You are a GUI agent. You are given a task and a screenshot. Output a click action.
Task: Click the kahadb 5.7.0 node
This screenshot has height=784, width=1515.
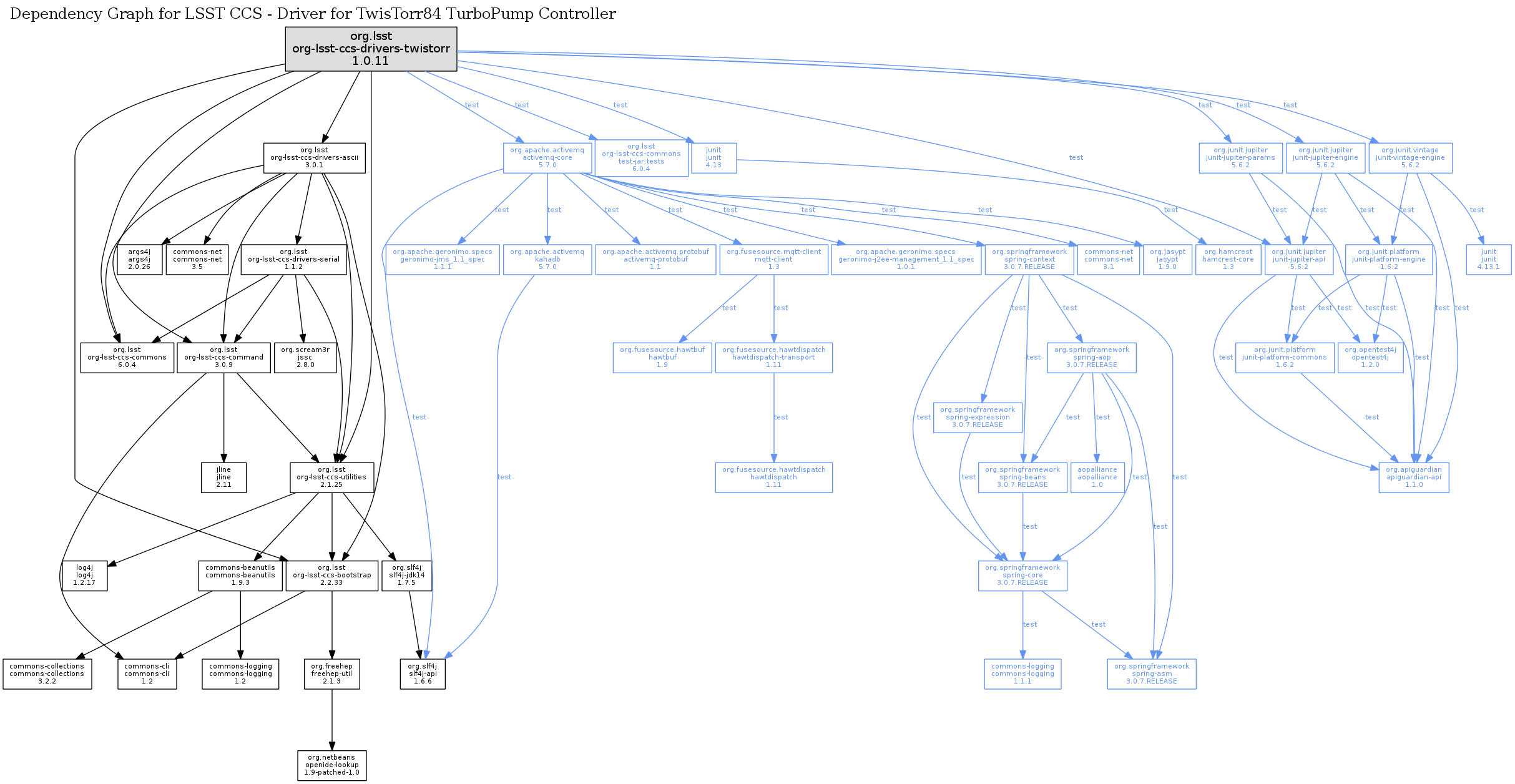pos(547,260)
